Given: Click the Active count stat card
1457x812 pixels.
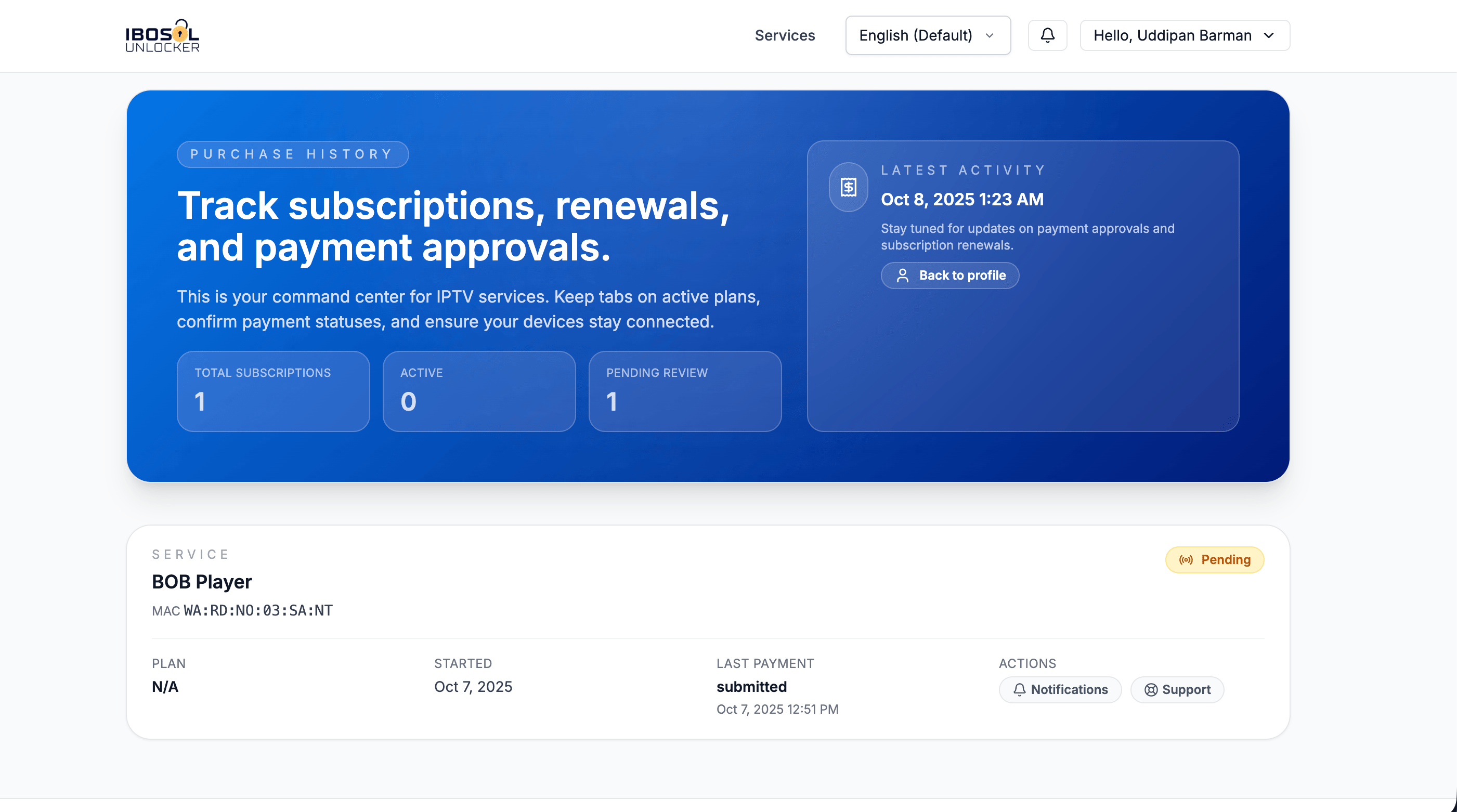Looking at the screenshot, I should [x=479, y=391].
